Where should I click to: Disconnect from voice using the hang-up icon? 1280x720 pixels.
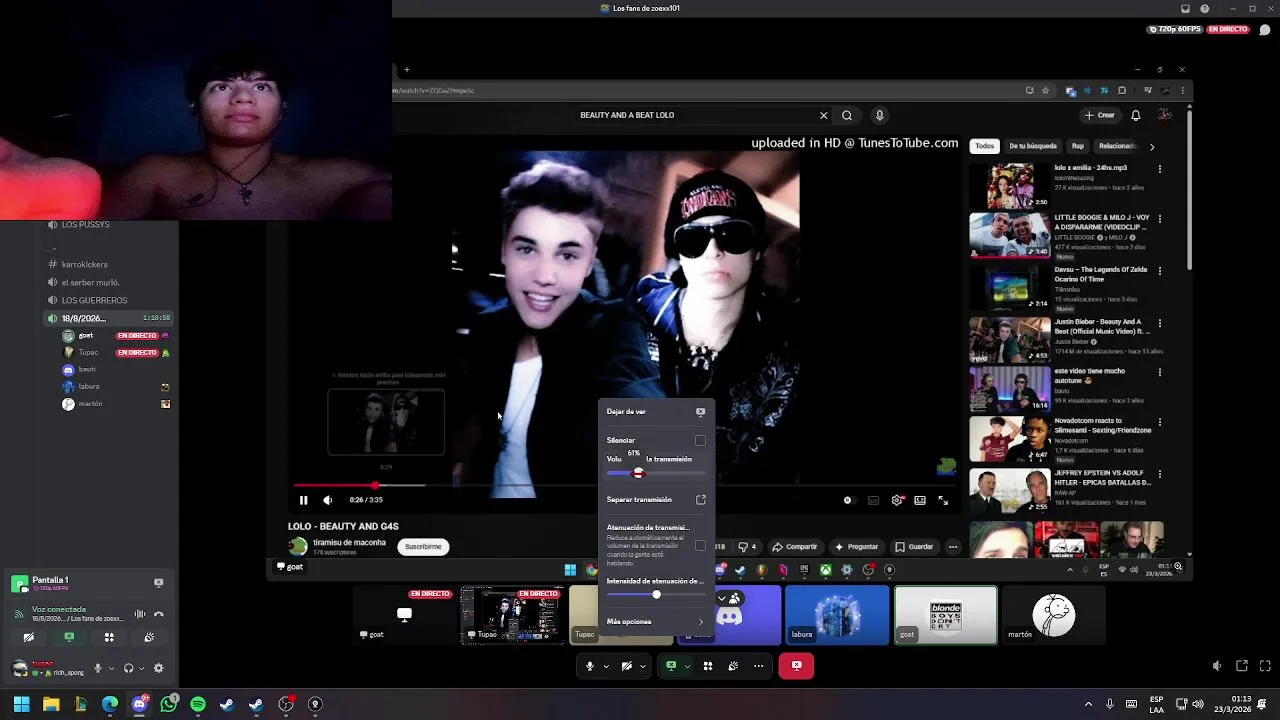click(159, 614)
